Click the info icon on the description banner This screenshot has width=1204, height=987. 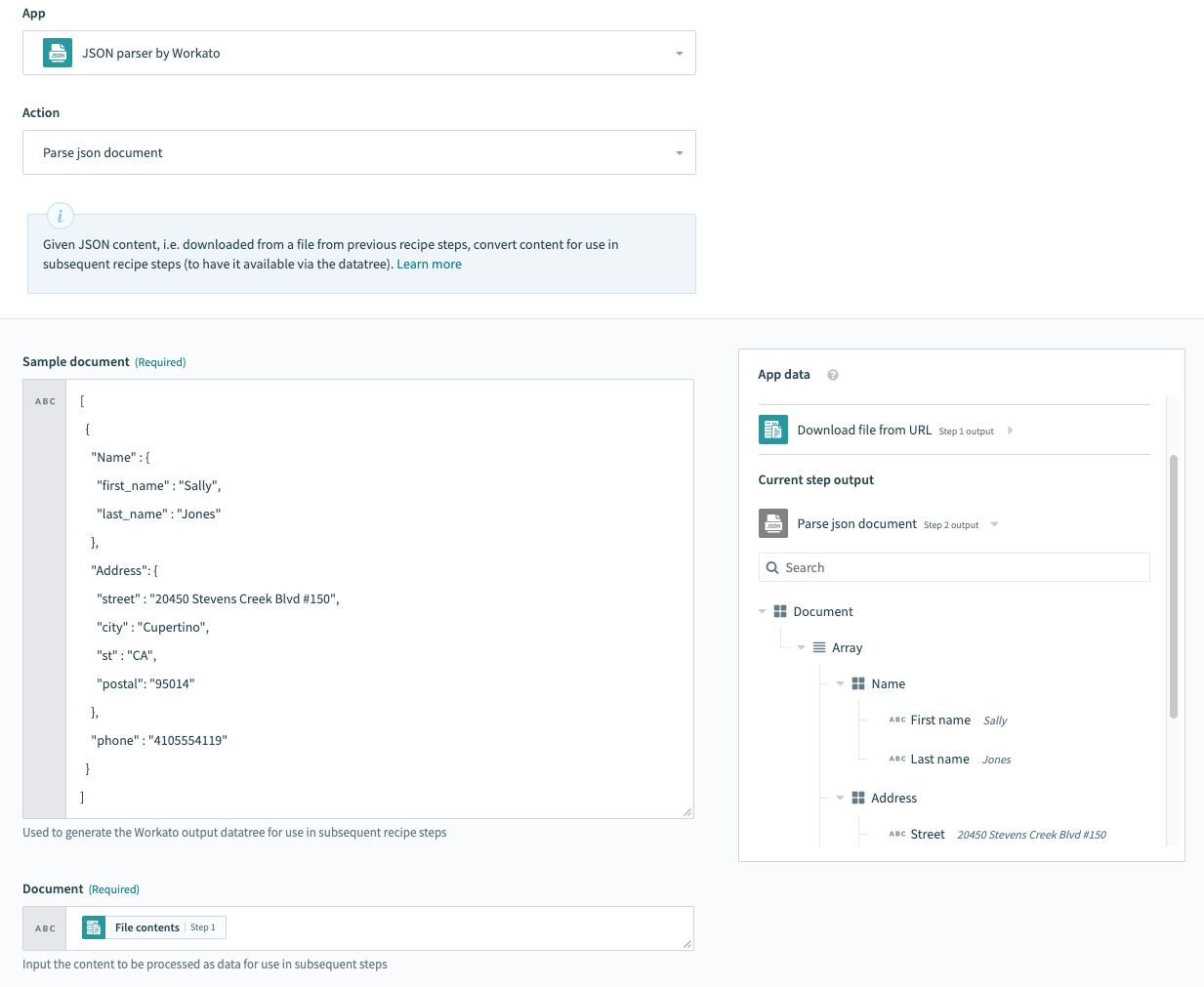[x=60, y=216]
